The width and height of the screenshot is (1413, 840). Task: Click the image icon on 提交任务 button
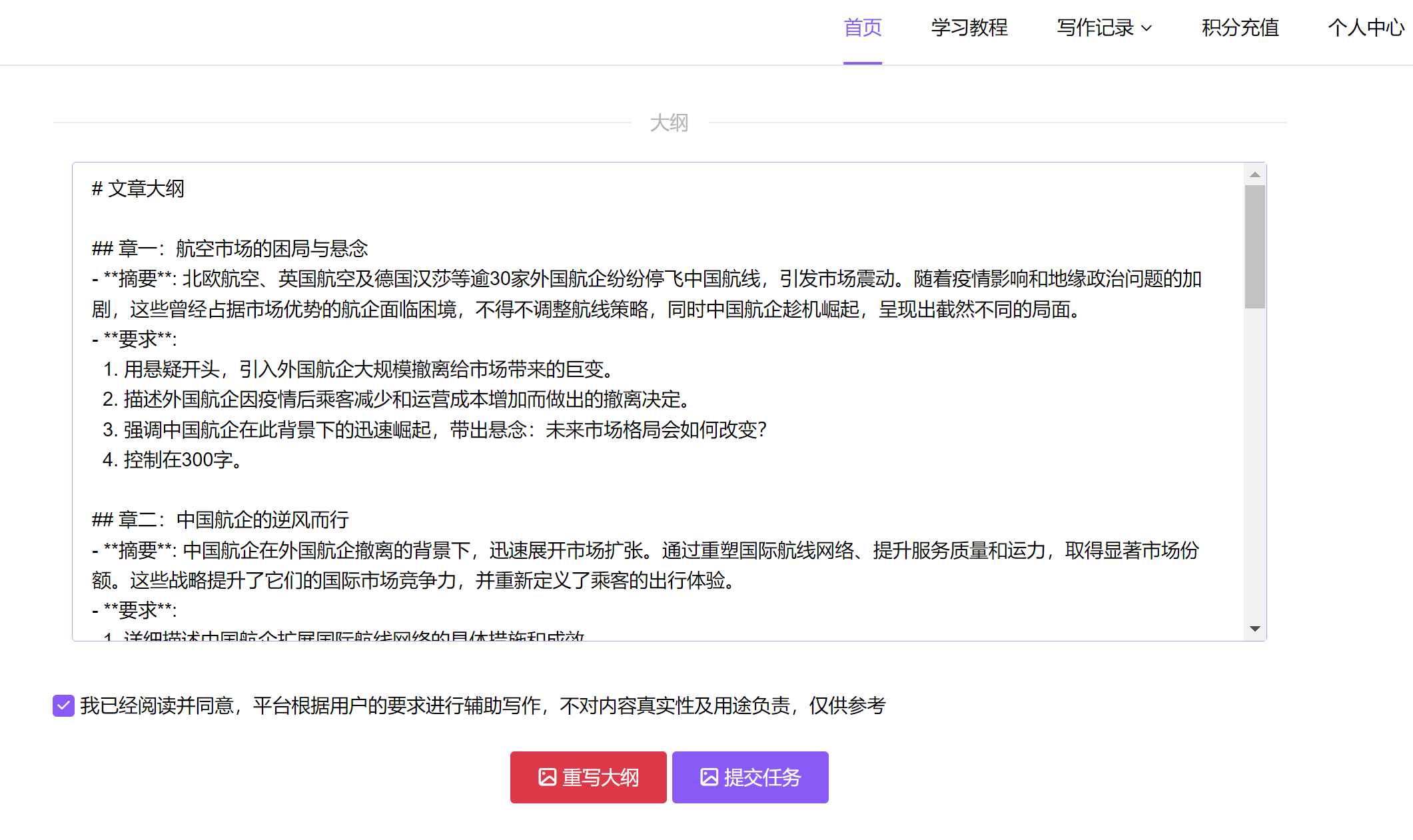point(709,777)
